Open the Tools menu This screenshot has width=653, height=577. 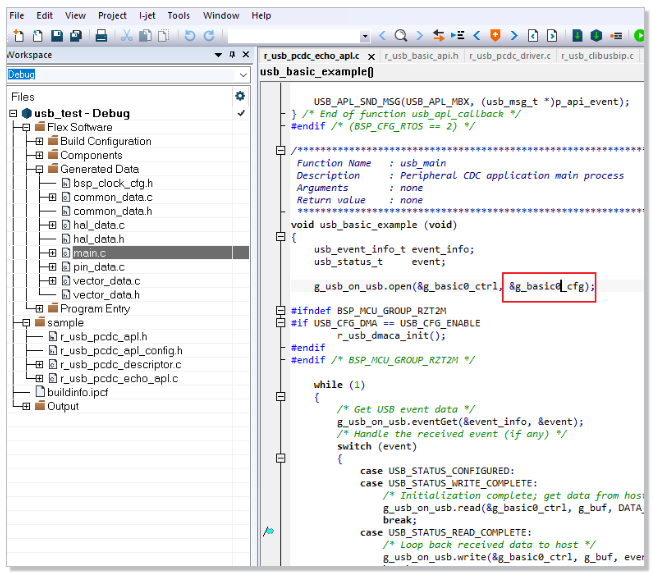tap(179, 16)
